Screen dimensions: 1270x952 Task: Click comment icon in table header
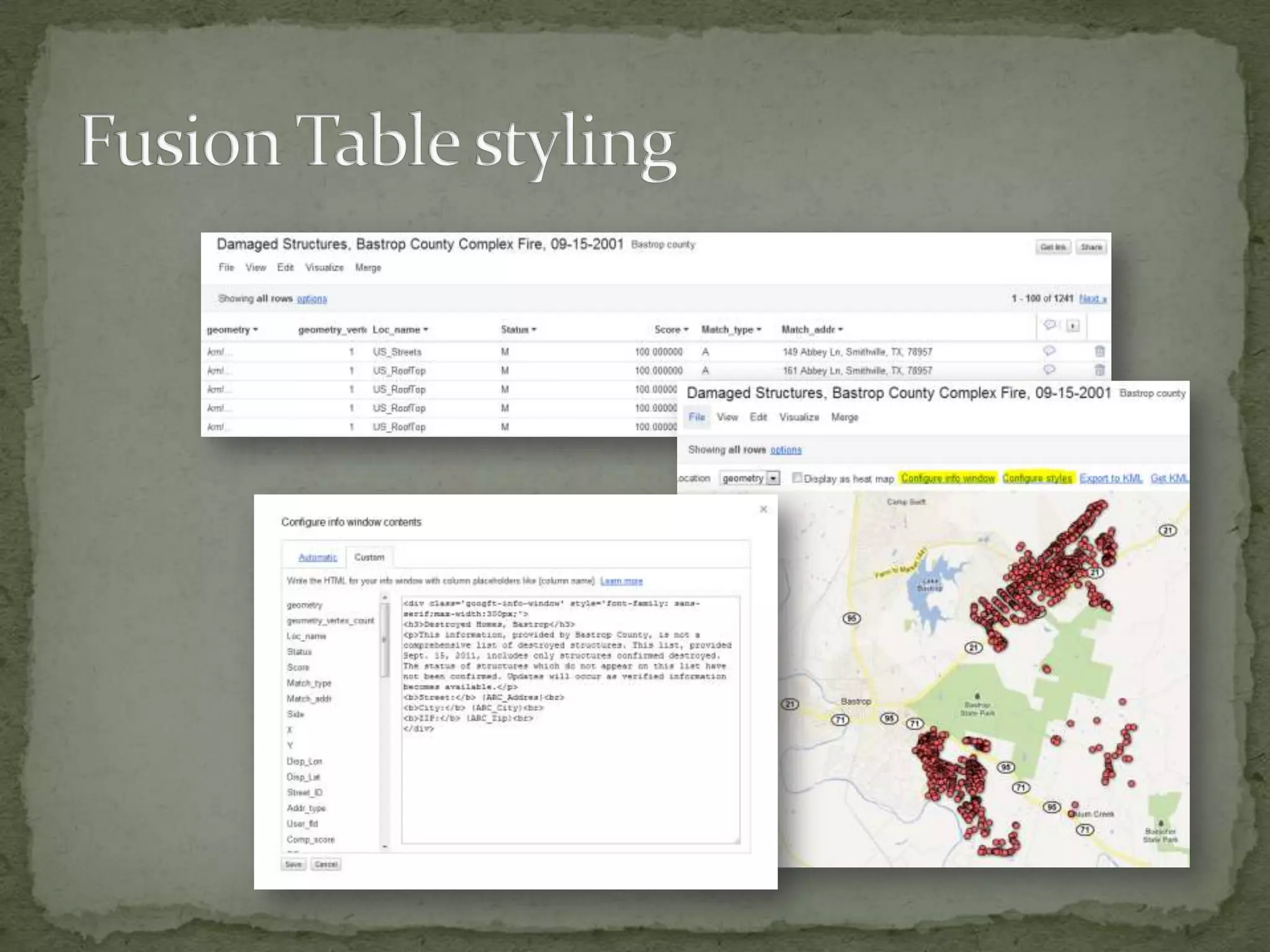tap(1050, 325)
